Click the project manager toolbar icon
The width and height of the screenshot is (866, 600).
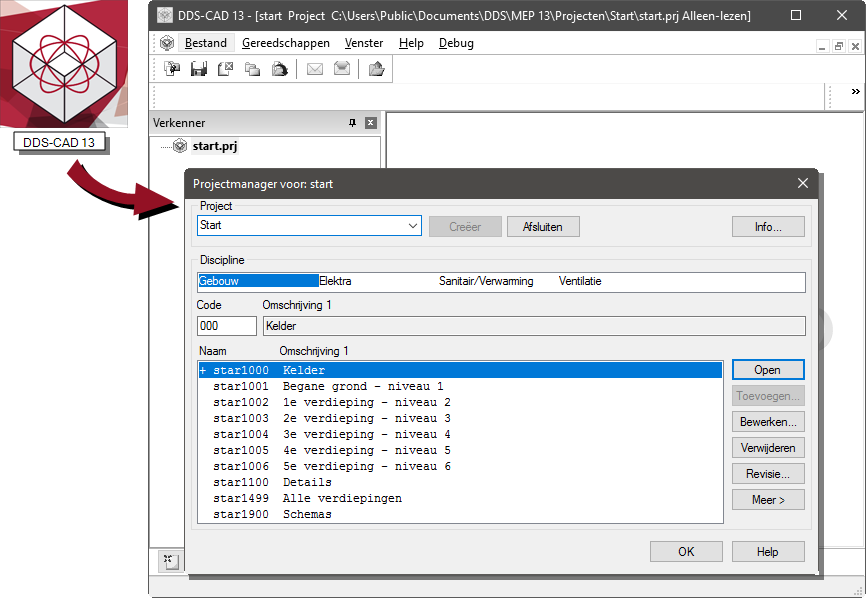(172, 69)
